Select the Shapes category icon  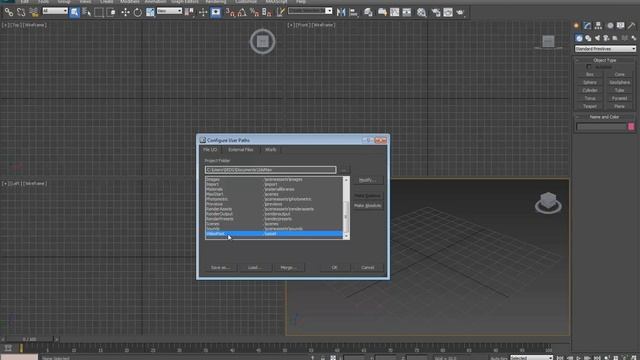point(588,38)
